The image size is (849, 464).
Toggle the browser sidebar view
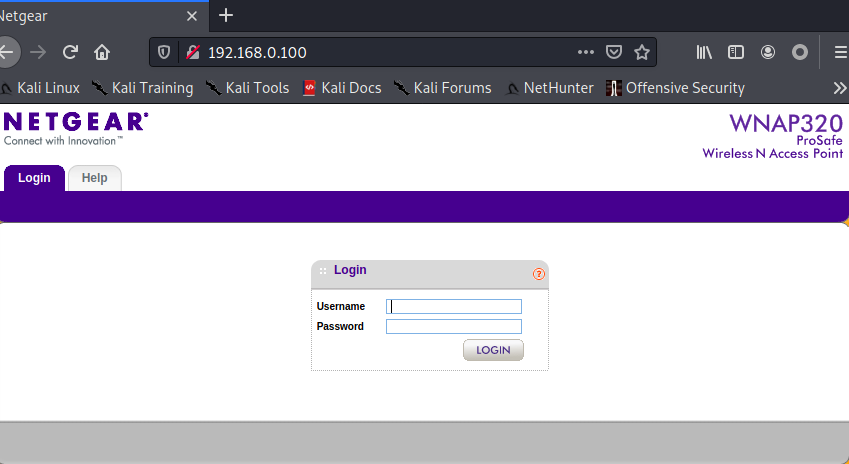pyautogui.click(x=736, y=53)
